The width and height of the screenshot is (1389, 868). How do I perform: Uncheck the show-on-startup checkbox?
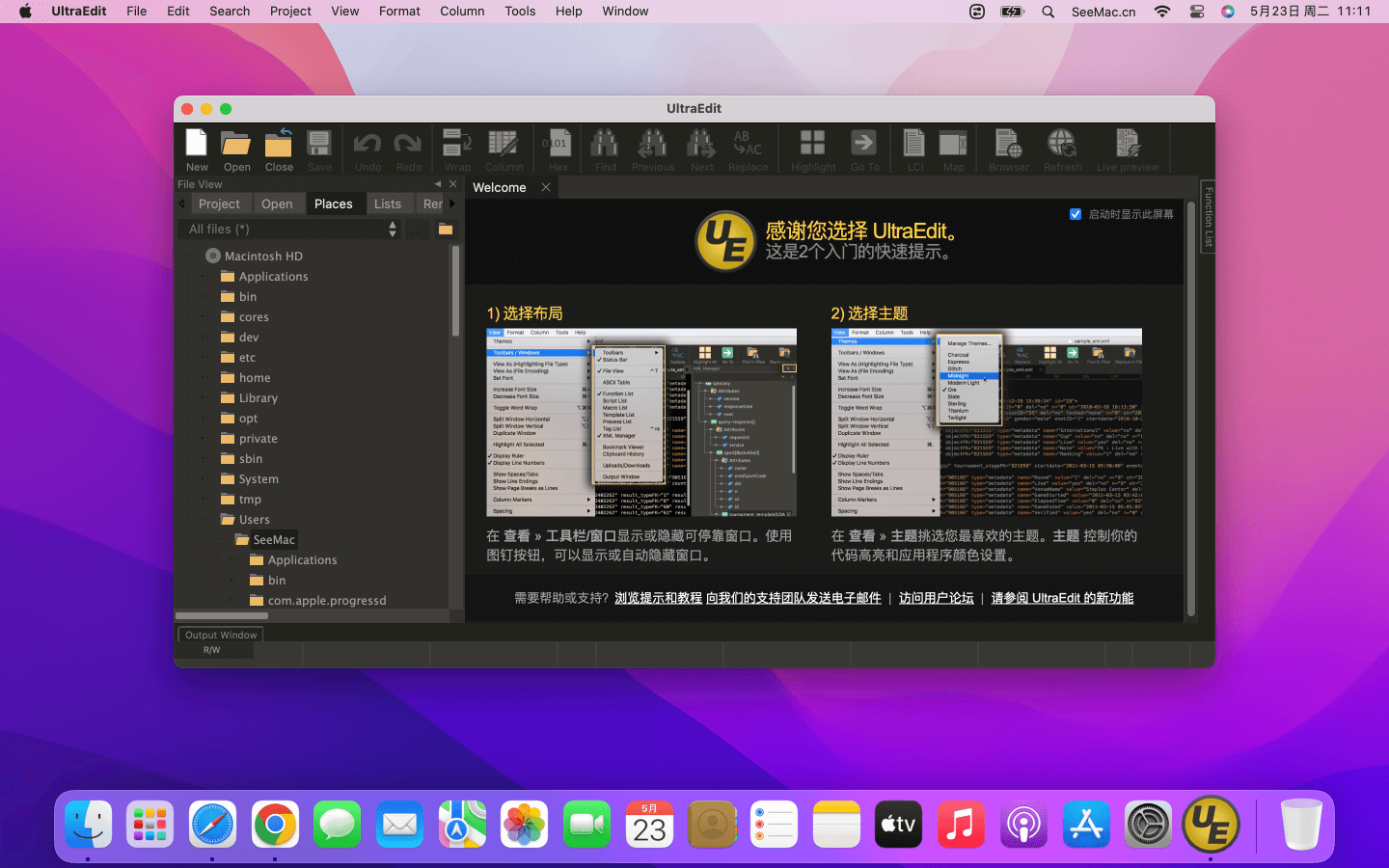pyautogui.click(x=1076, y=214)
